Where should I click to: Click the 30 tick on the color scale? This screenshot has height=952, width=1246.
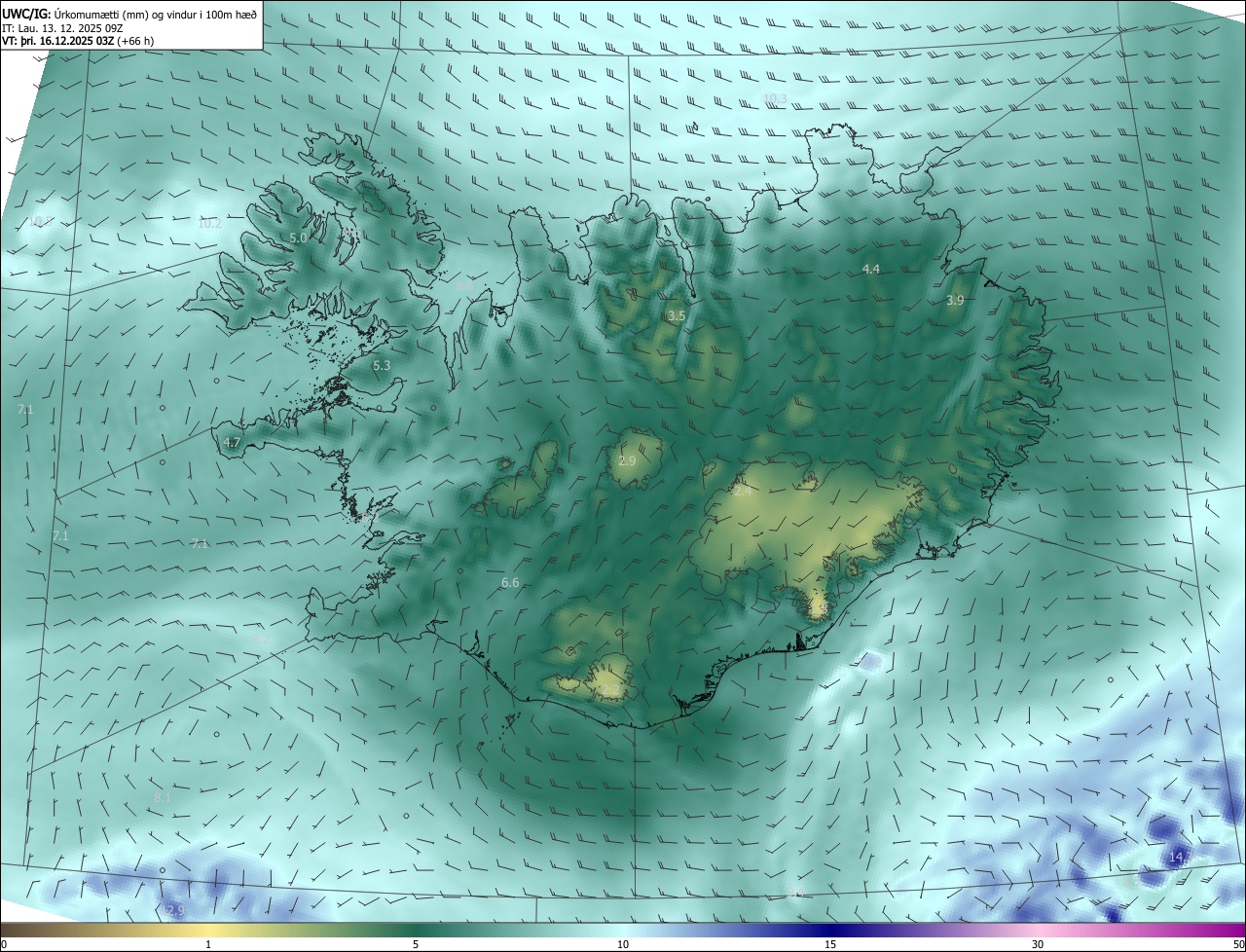[1038, 944]
